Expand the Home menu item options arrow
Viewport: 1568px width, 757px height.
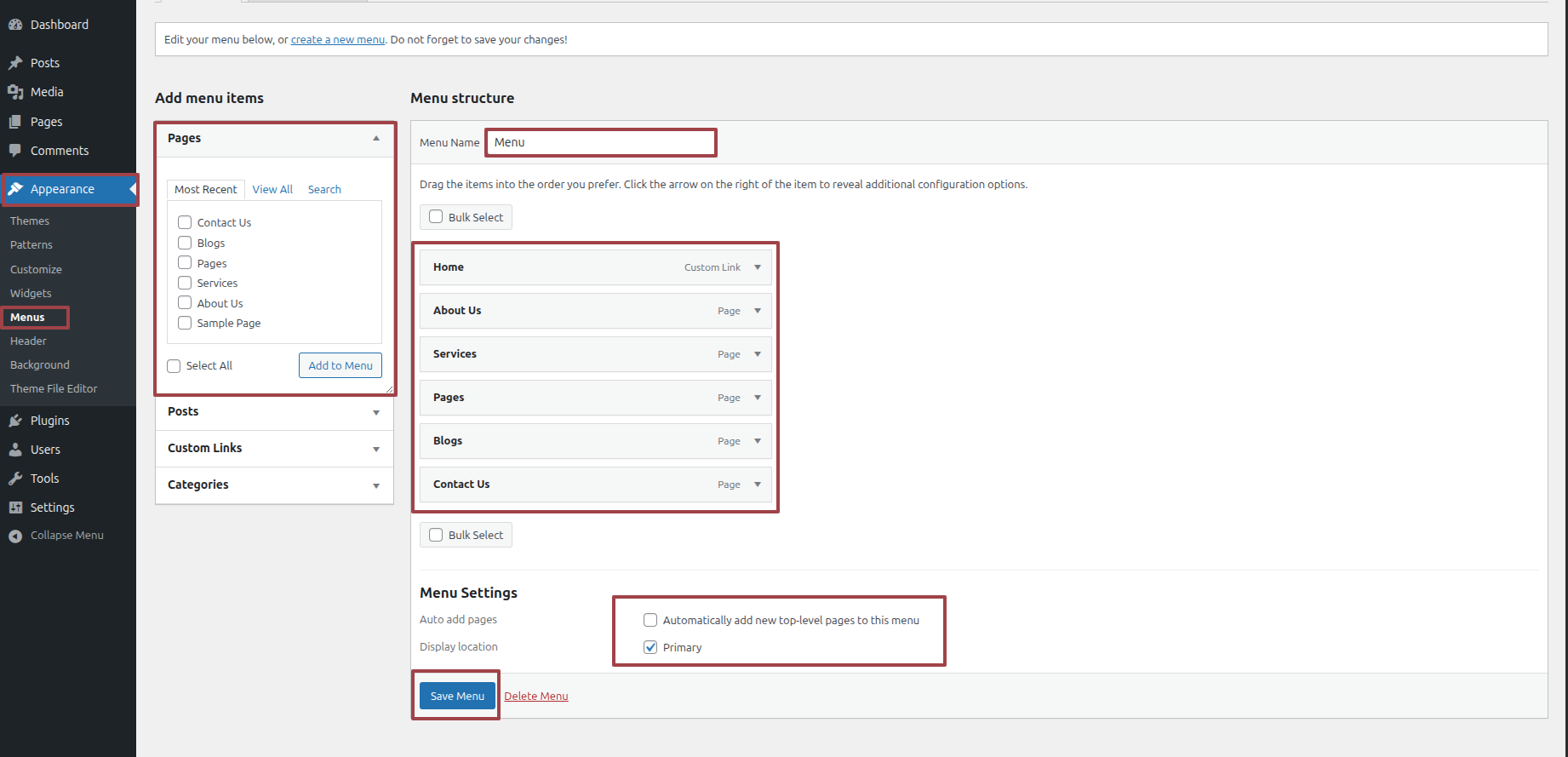758,267
